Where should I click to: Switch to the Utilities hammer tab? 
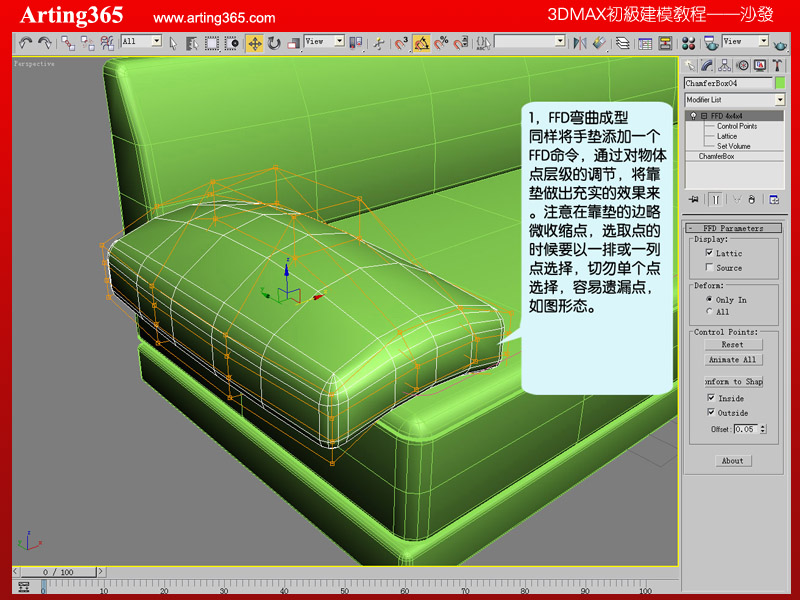(x=777, y=65)
